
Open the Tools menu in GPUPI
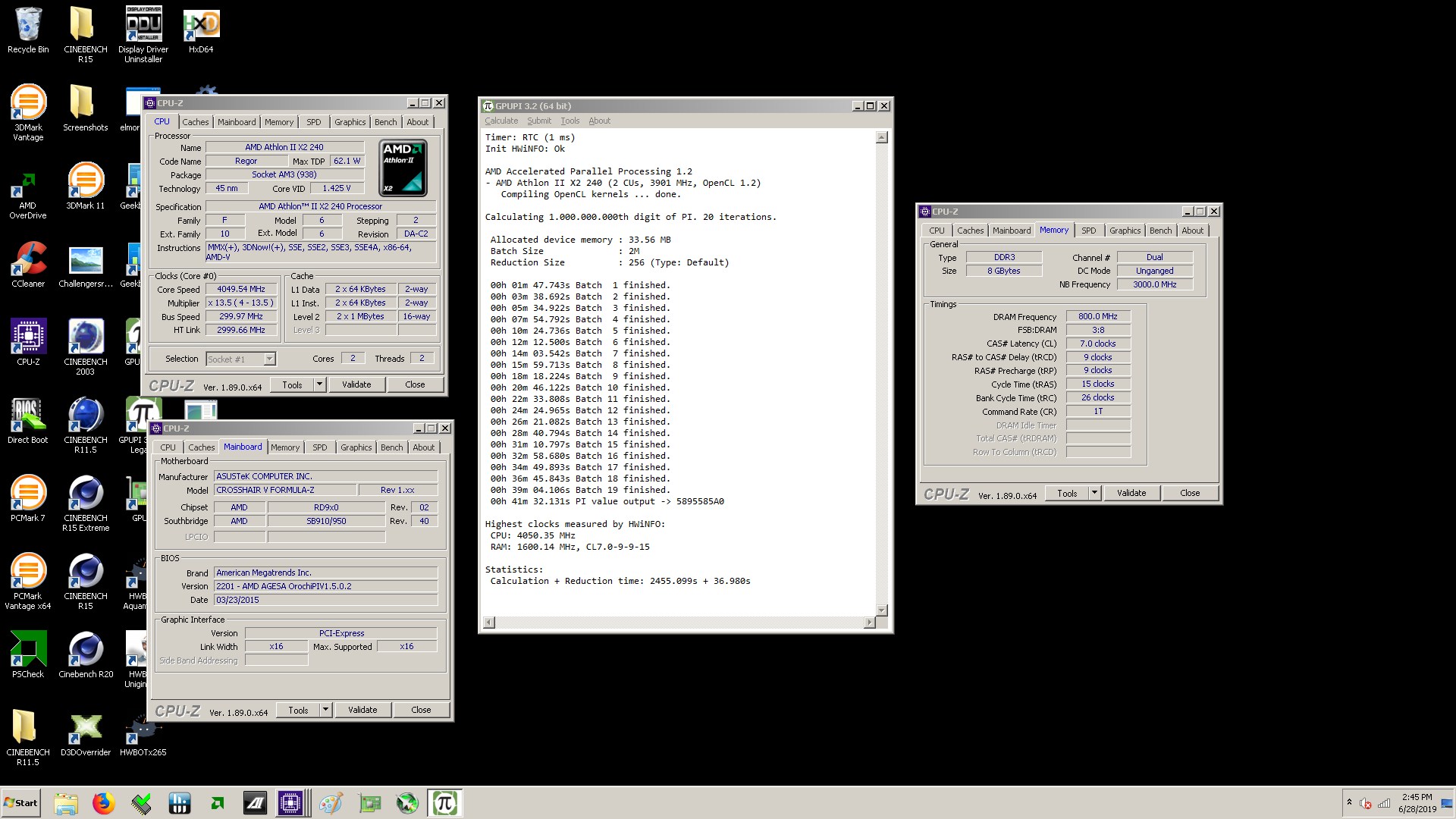570,121
